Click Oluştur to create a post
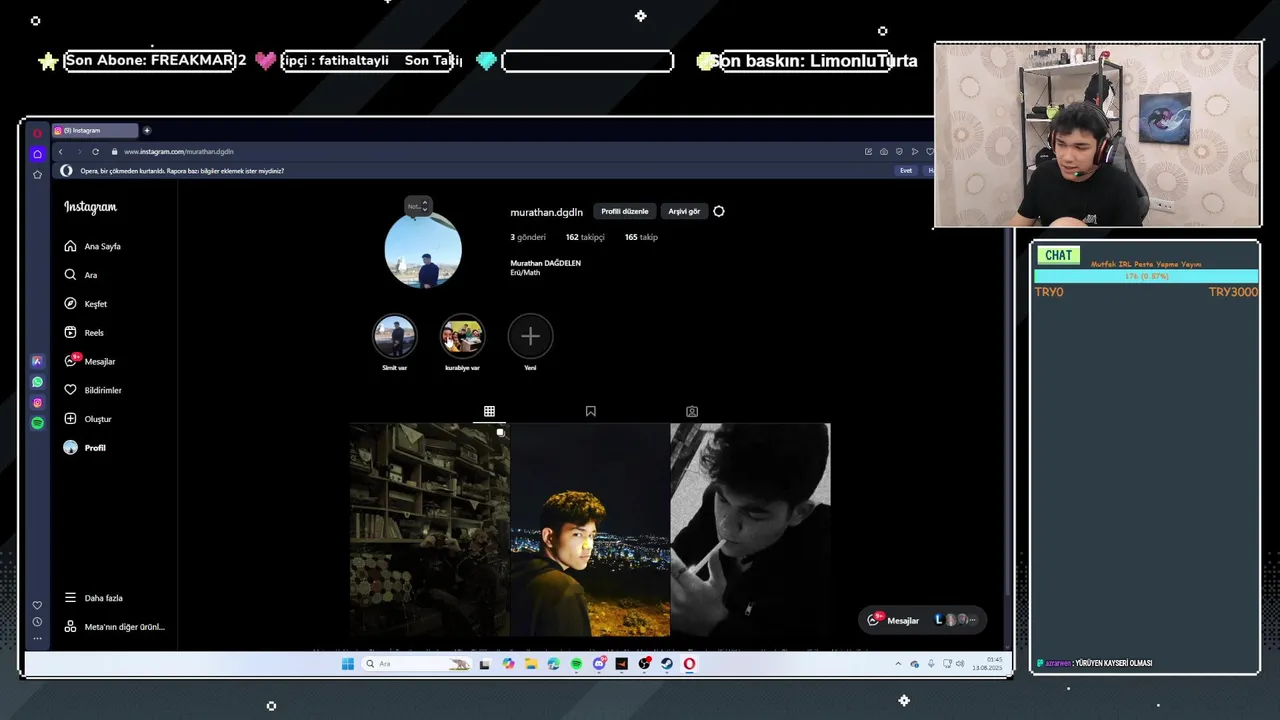1280x720 pixels. pyautogui.click(x=98, y=419)
